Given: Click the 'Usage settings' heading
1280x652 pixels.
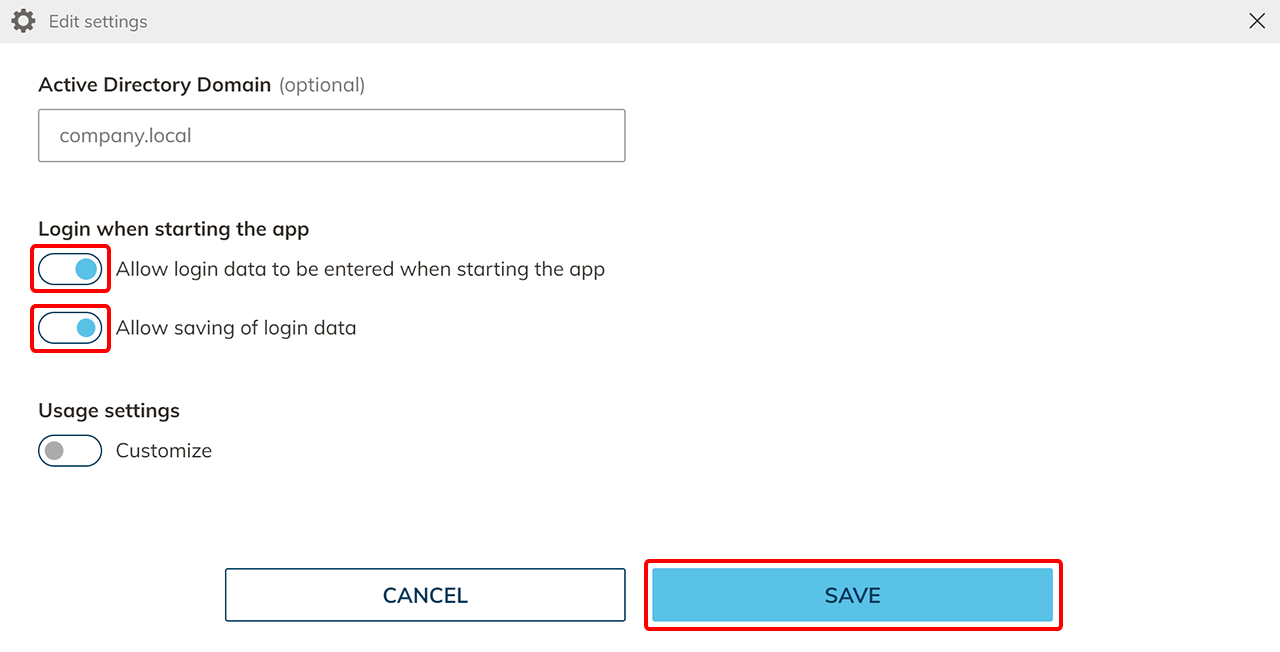Looking at the screenshot, I should click(x=109, y=411).
